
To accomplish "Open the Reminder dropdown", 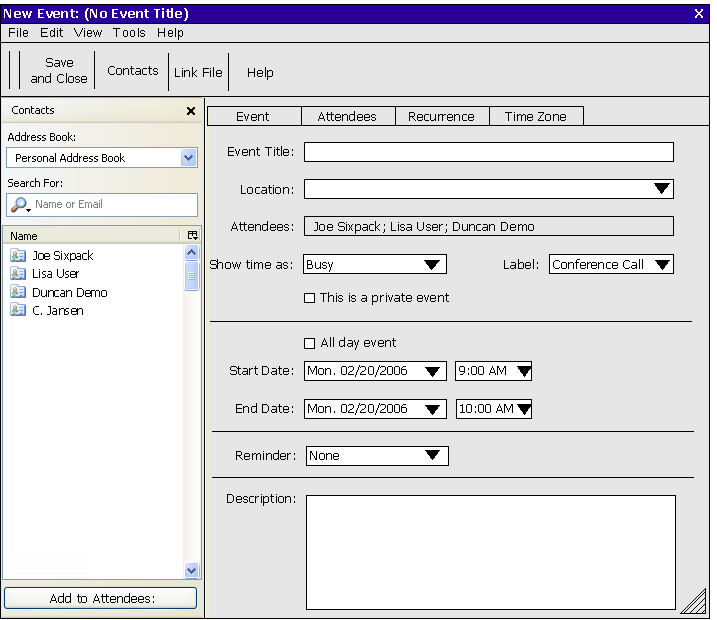I will coord(432,456).
